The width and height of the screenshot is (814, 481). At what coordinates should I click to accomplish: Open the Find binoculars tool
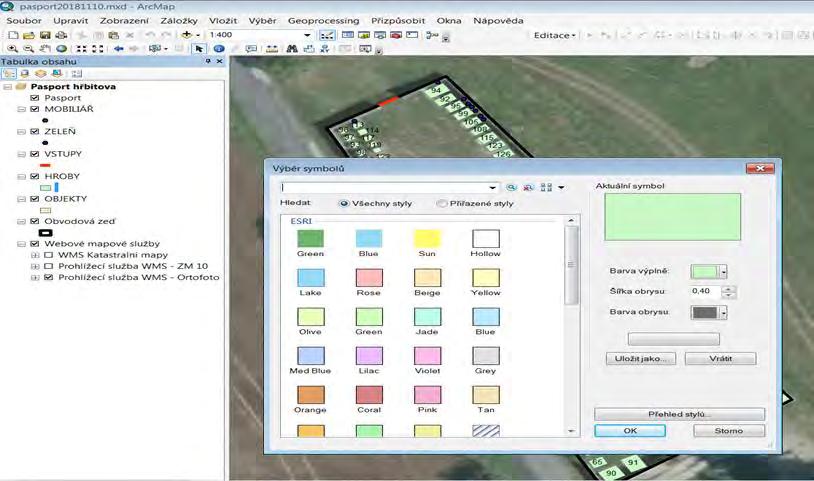point(292,49)
